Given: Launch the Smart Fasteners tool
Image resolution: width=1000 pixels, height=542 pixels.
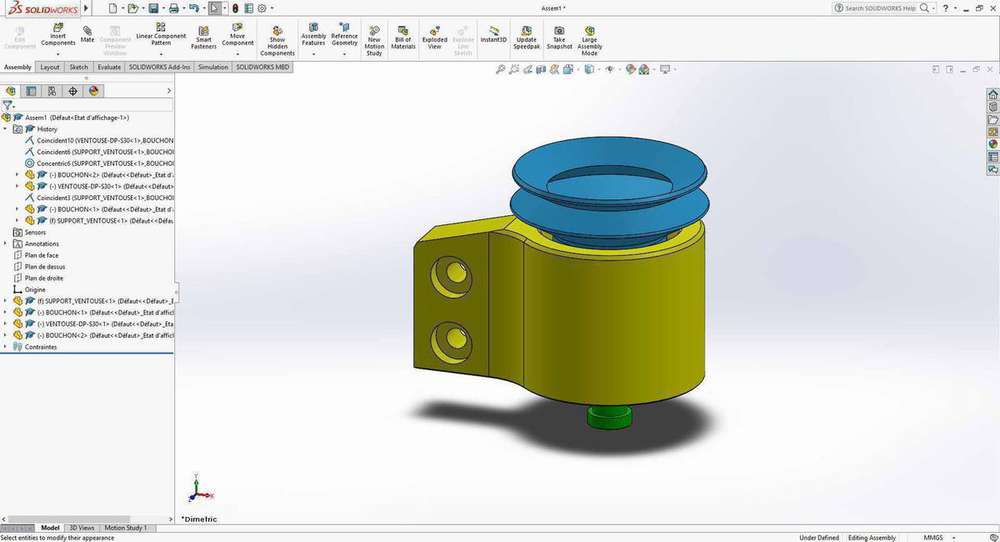Looking at the screenshot, I should tap(203, 38).
